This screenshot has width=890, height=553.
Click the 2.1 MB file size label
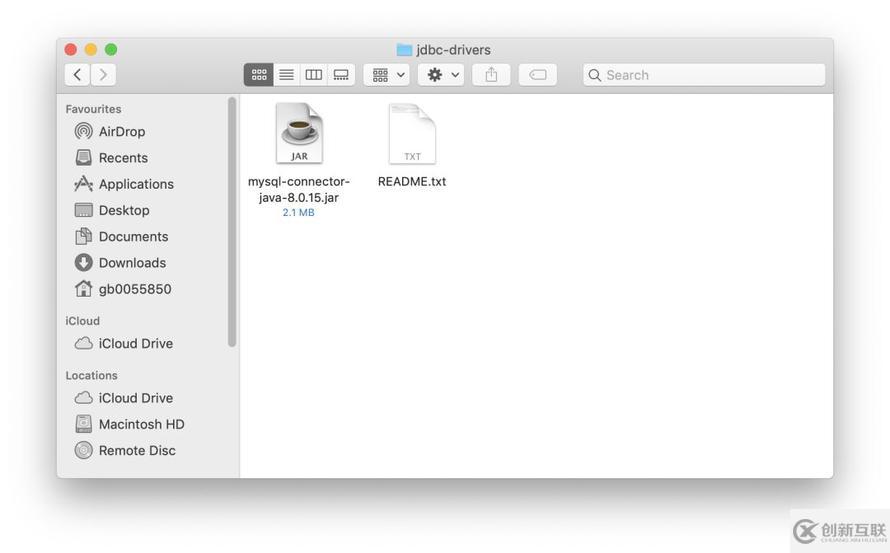(x=299, y=212)
